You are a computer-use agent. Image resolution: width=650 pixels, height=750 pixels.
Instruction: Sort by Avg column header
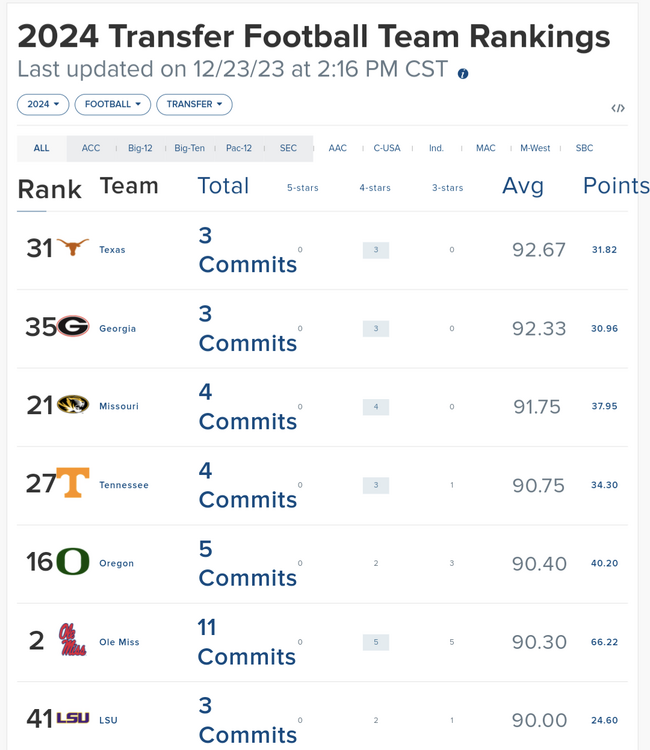click(x=522, y=186)
